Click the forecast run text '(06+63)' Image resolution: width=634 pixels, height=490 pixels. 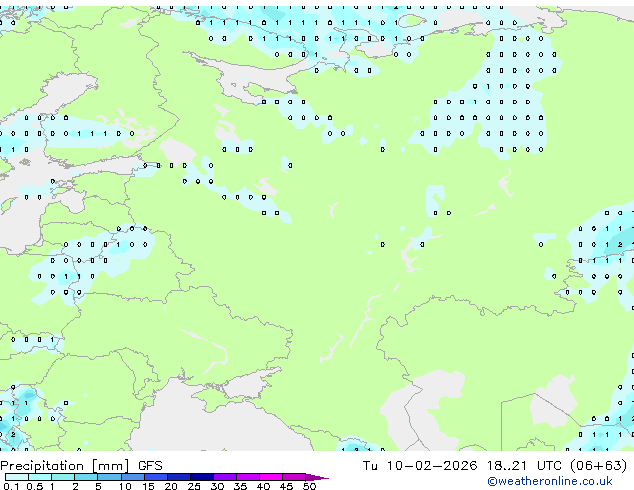tap(598, 466)
